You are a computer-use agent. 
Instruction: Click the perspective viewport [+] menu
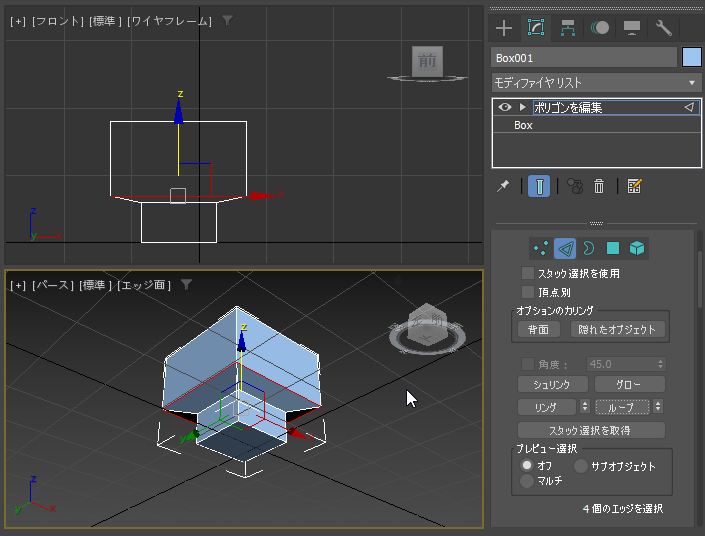point(18,285)
